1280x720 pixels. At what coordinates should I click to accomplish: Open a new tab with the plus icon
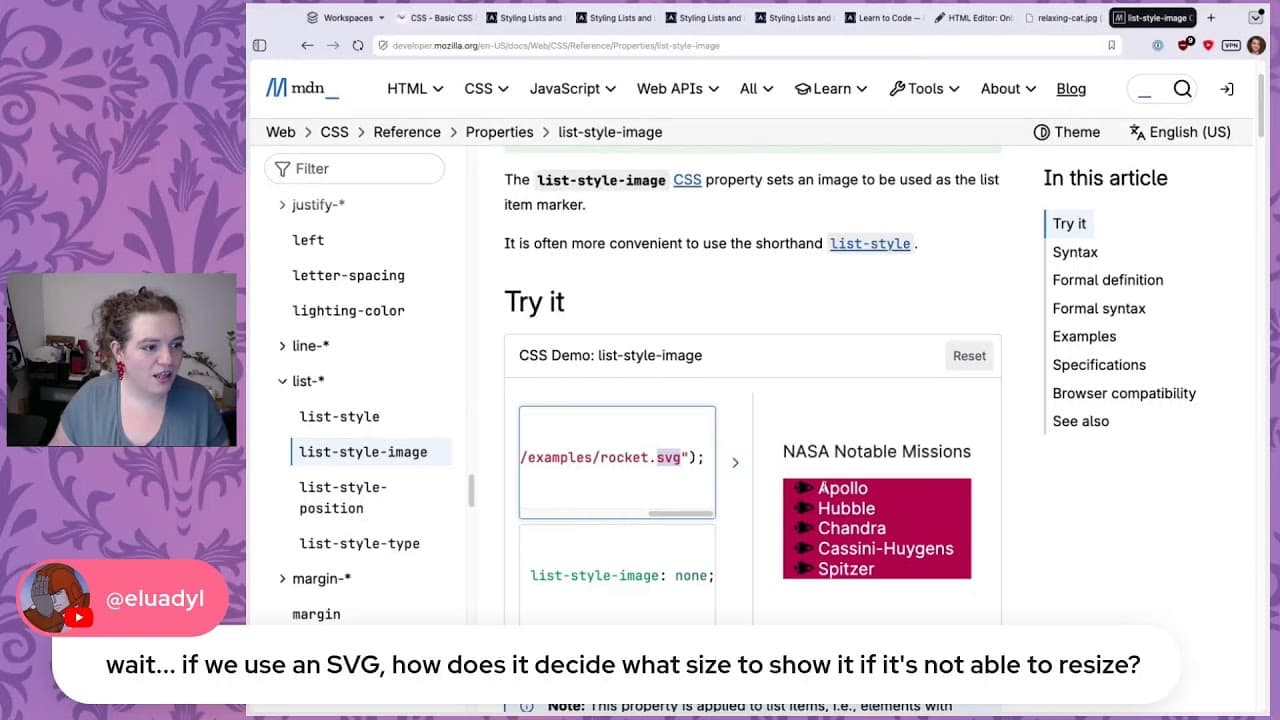[x=1211, y=18]
